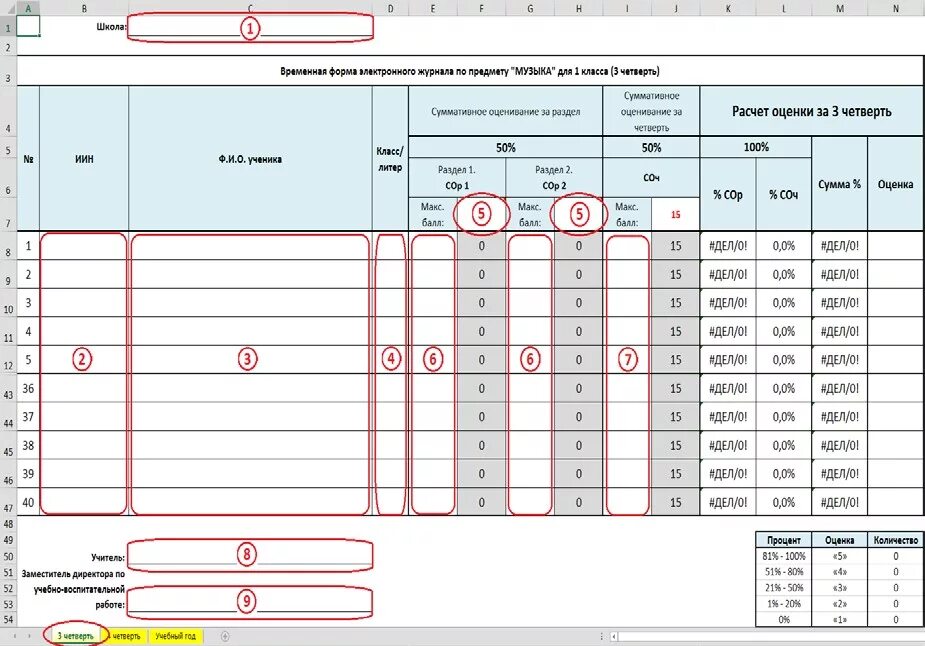Image resolution: width=925 pixels, height=646 pixels.
Task: Click the "15" cell in student 5 row
Action: point(676,360)
